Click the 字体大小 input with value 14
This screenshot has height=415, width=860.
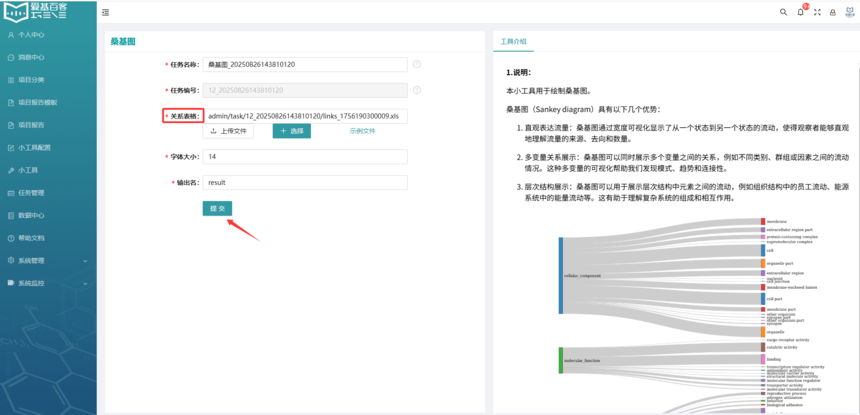click(x=305, y=157)
